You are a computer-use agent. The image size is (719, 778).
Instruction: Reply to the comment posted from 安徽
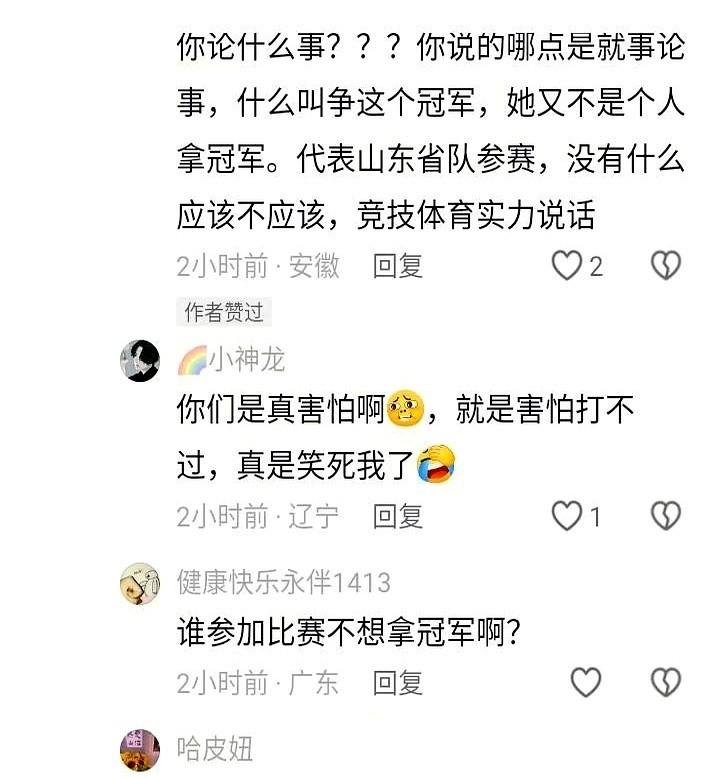pos(397,266)
